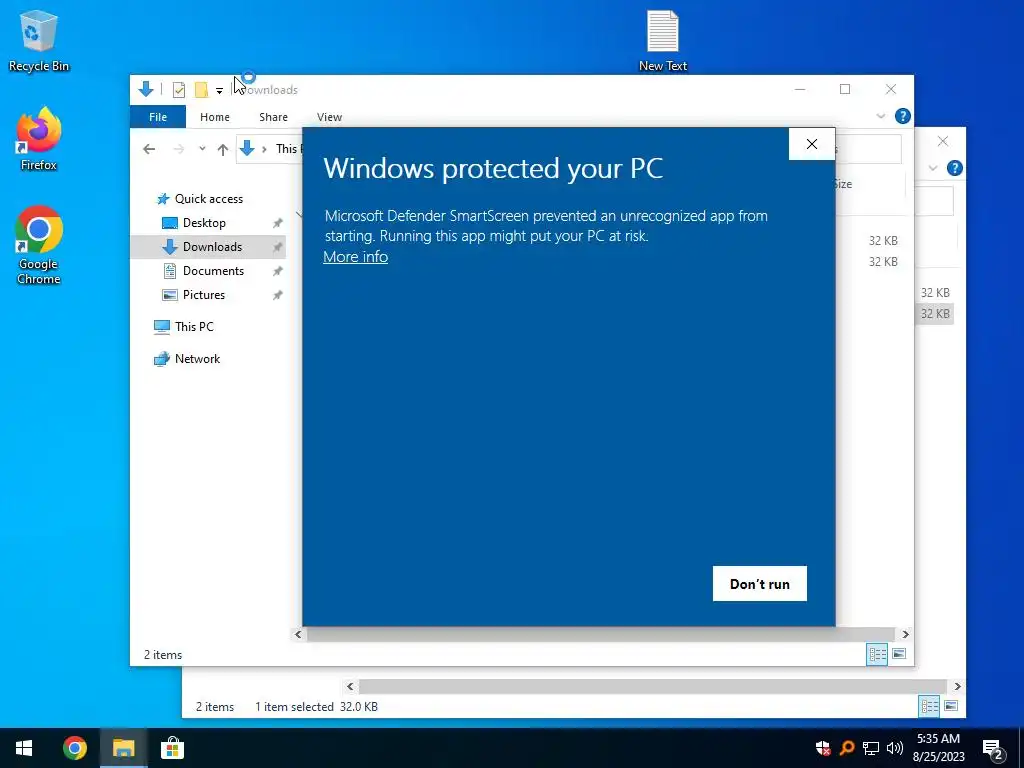The image size is (1024, 768).
Task: Click '1 item selected' in back status bar
Action: (294, 707)
